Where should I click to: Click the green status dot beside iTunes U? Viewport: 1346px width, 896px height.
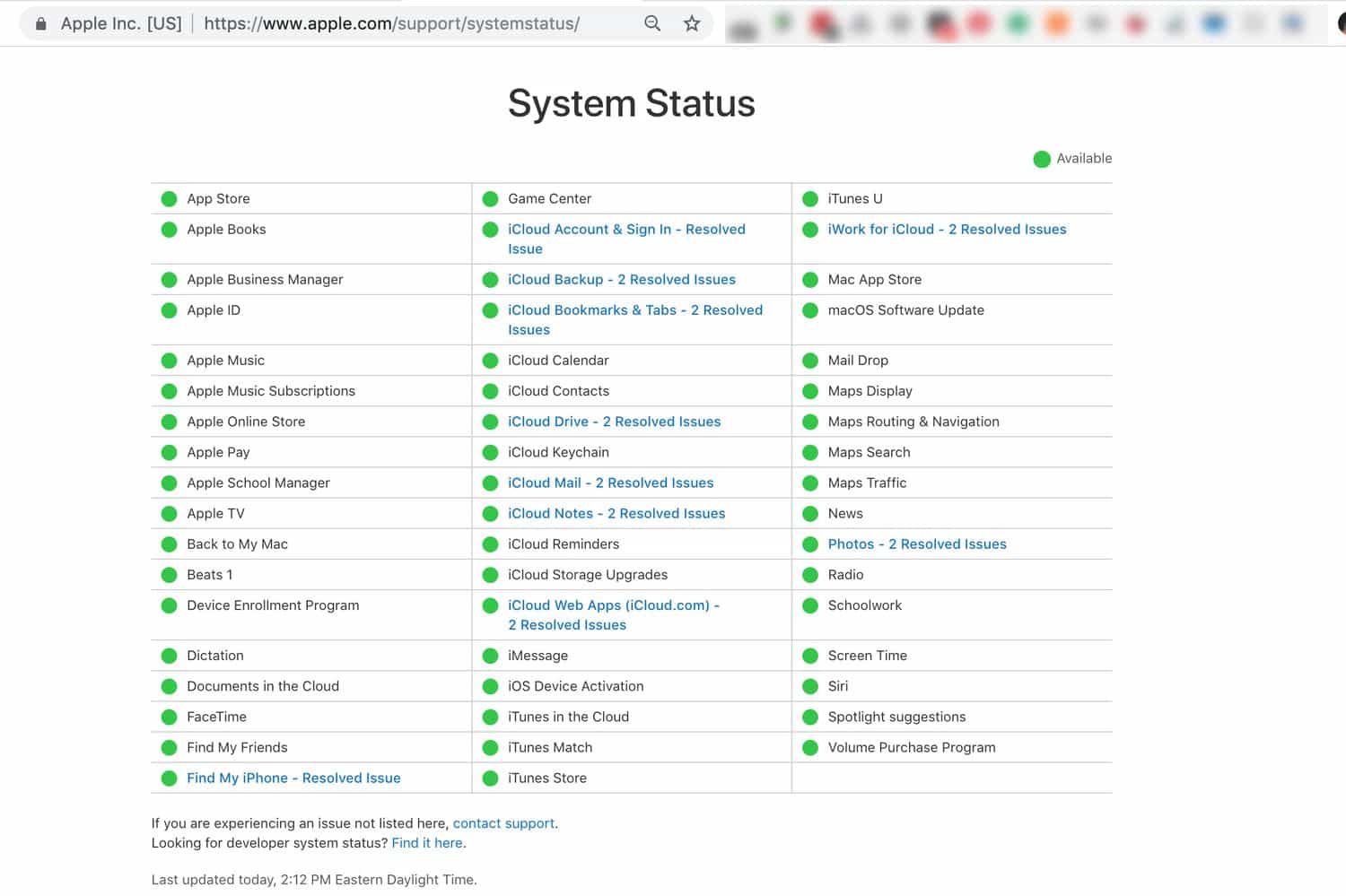point(810,199)
